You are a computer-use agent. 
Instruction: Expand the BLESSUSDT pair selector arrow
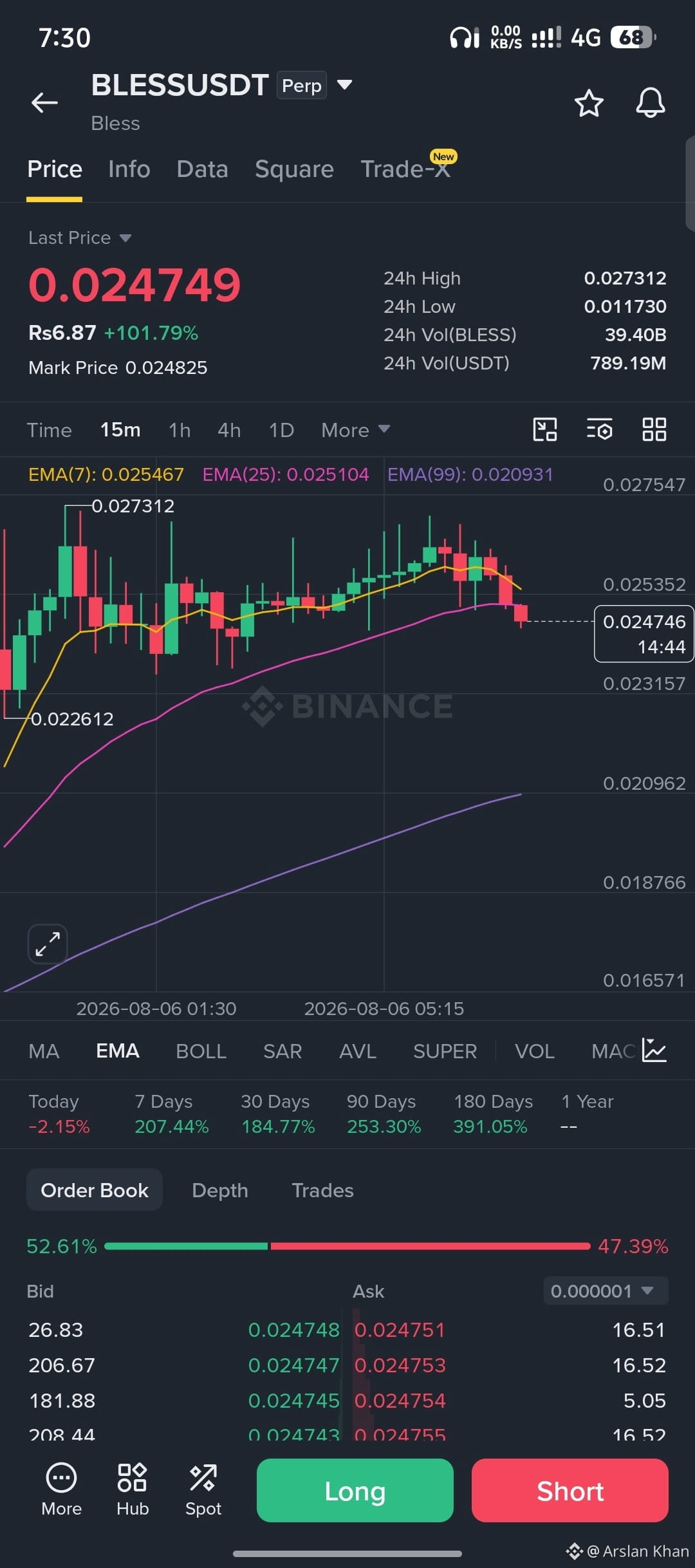click(x=345, y=84)
